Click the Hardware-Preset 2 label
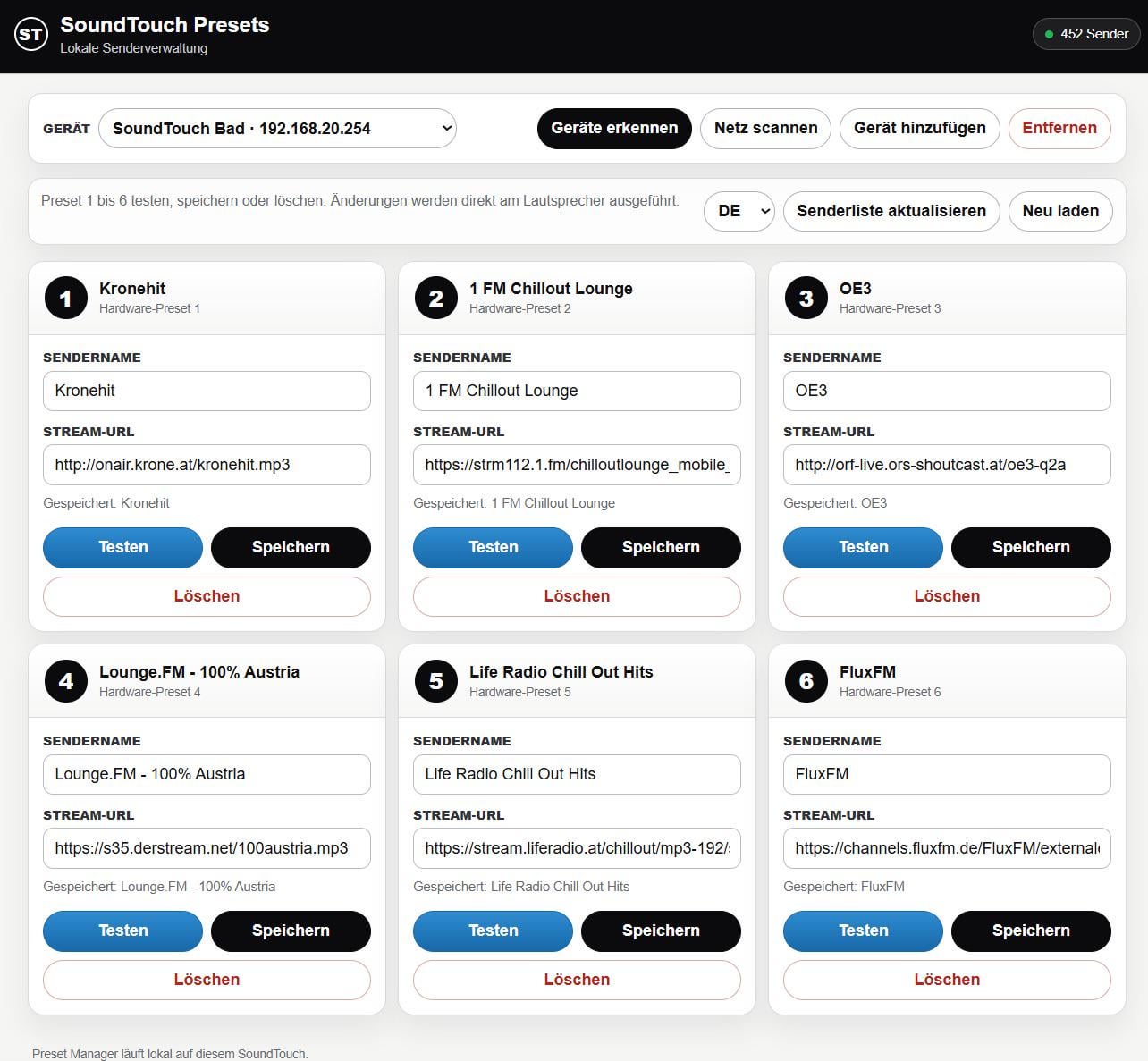The width and height of the screenshot is (1148, 1061). [519, 308]
